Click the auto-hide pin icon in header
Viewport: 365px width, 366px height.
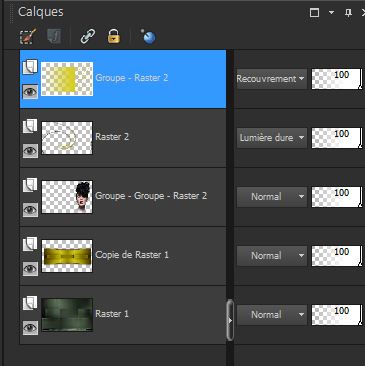[x=348, y=13]
